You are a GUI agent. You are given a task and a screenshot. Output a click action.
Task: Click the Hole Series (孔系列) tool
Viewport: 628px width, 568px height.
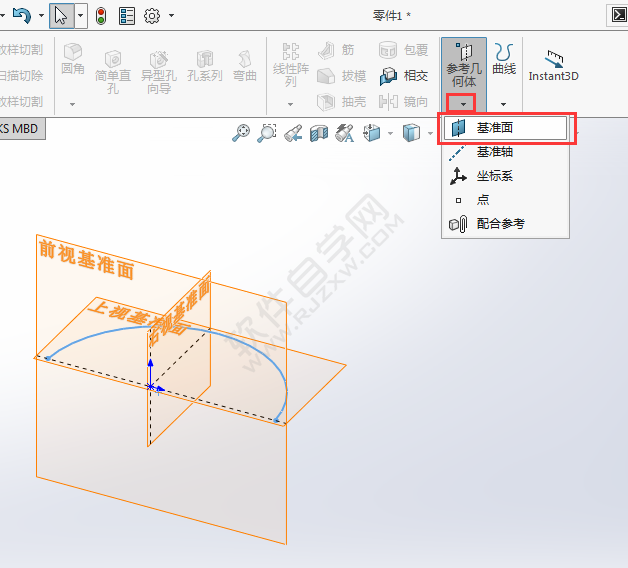click(x=205, y=66)
